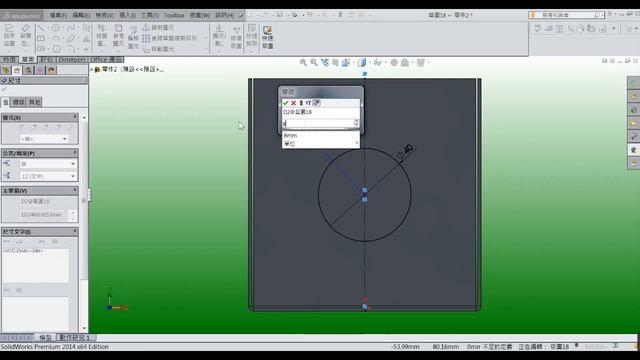Open the DisplayManager tab icon
The image size is (640, 360).
pos(51,70)
